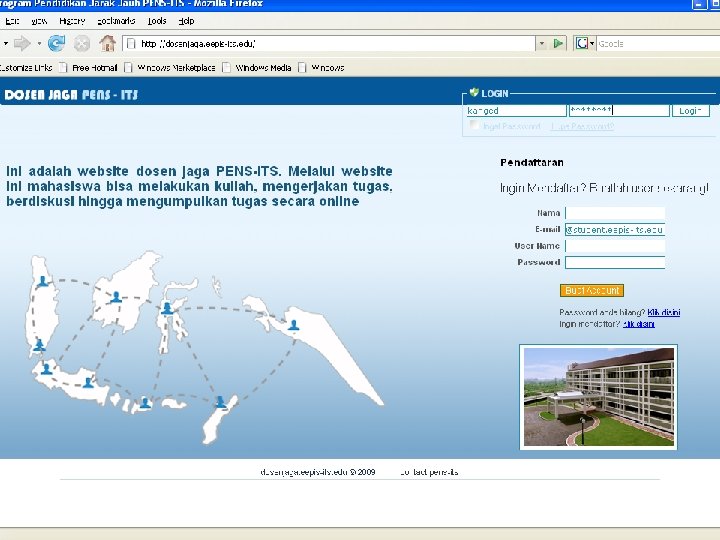Click the login password field
This screenshot has height=540, width=720.
pyautogui.click(x=619, y=111)
